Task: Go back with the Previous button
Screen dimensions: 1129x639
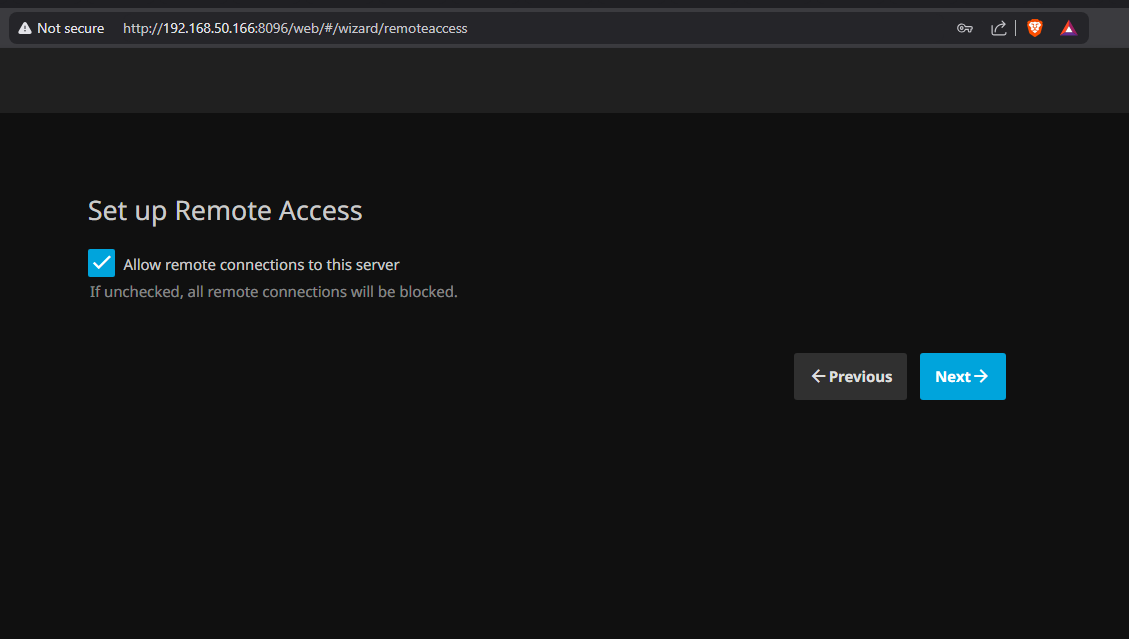Action: [850, 376]
